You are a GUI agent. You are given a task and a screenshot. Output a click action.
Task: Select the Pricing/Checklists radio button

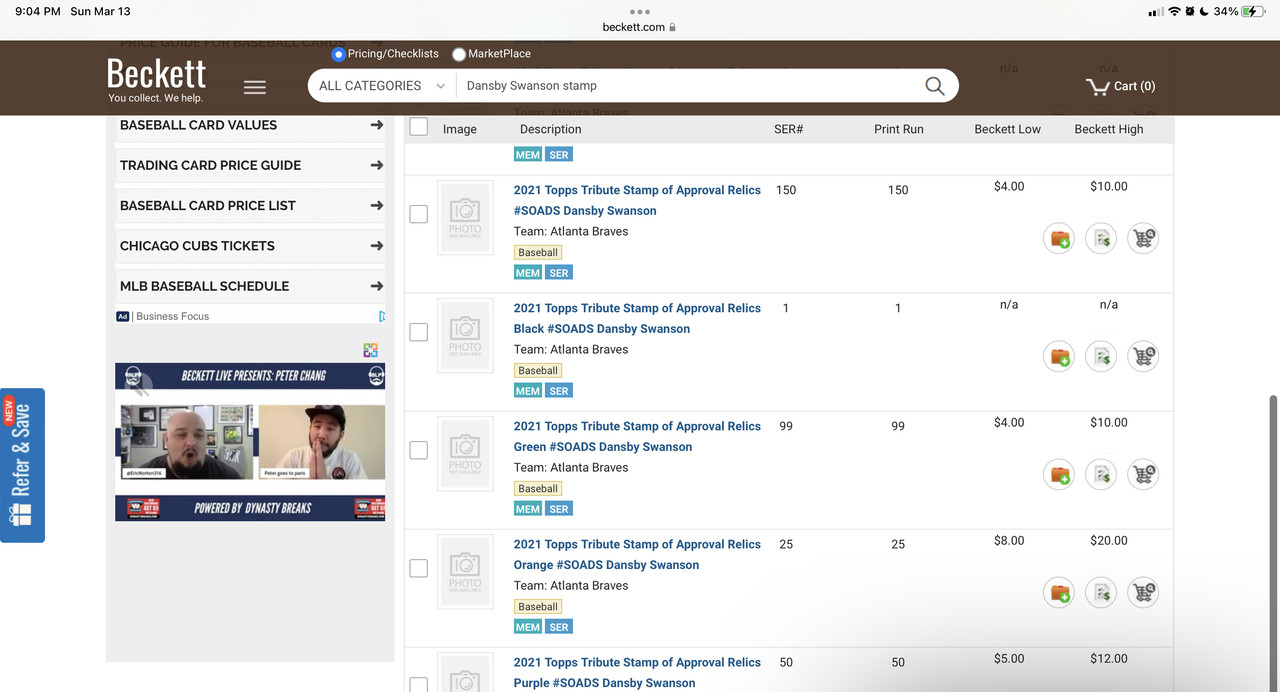pyautogui.click(x=338, y=54)
